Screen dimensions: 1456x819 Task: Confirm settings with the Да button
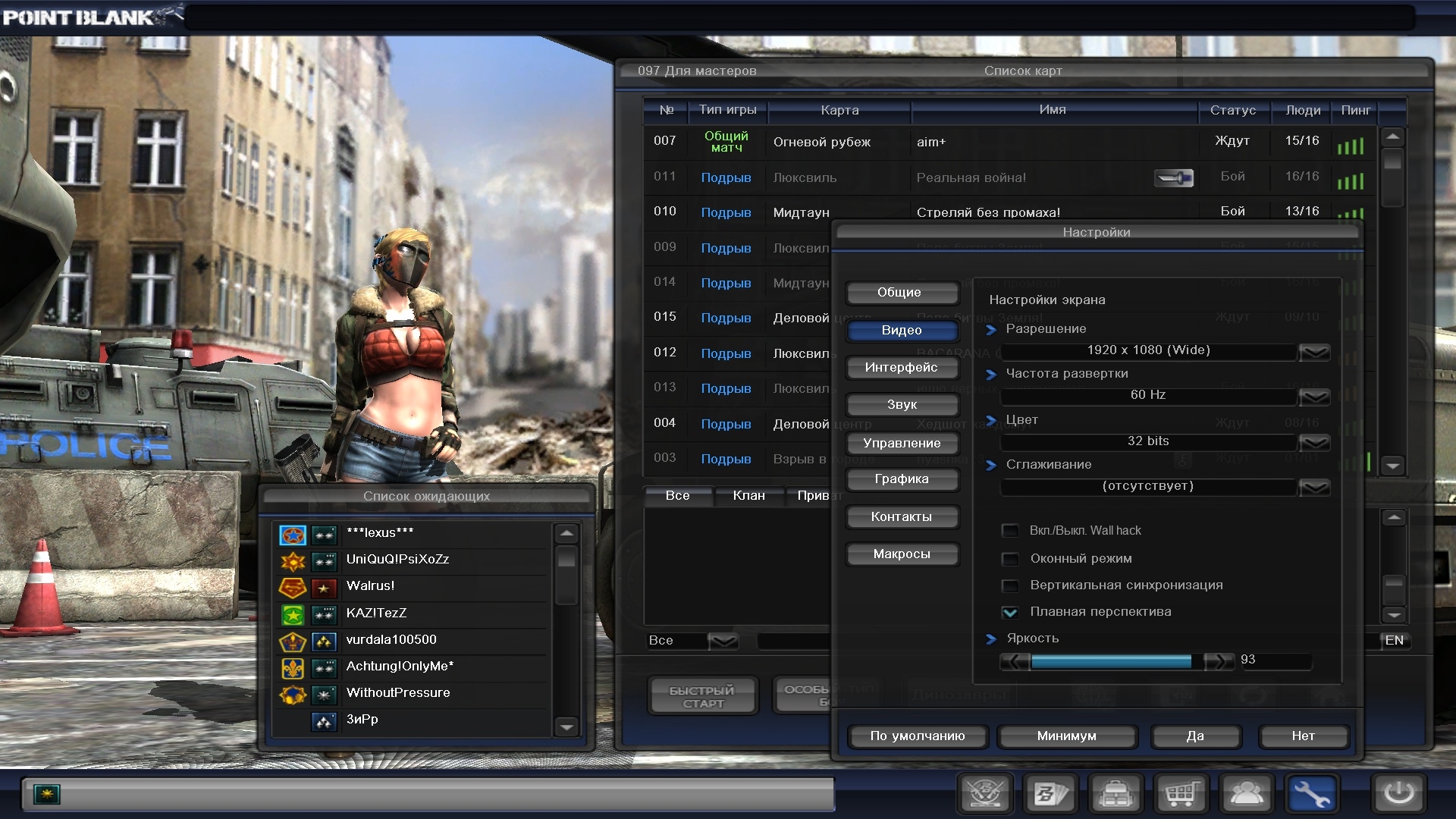1195,736
